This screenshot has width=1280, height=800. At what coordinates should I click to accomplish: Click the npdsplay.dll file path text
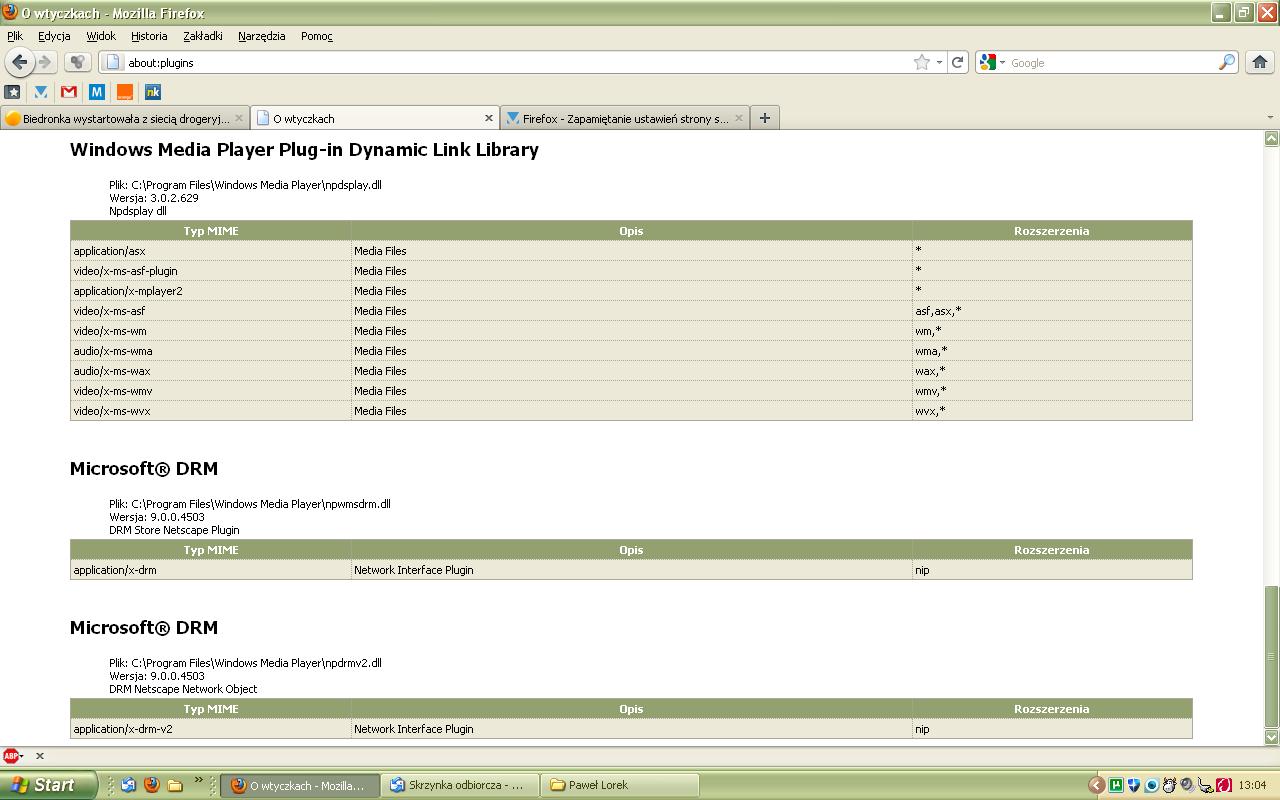point(245,185)
